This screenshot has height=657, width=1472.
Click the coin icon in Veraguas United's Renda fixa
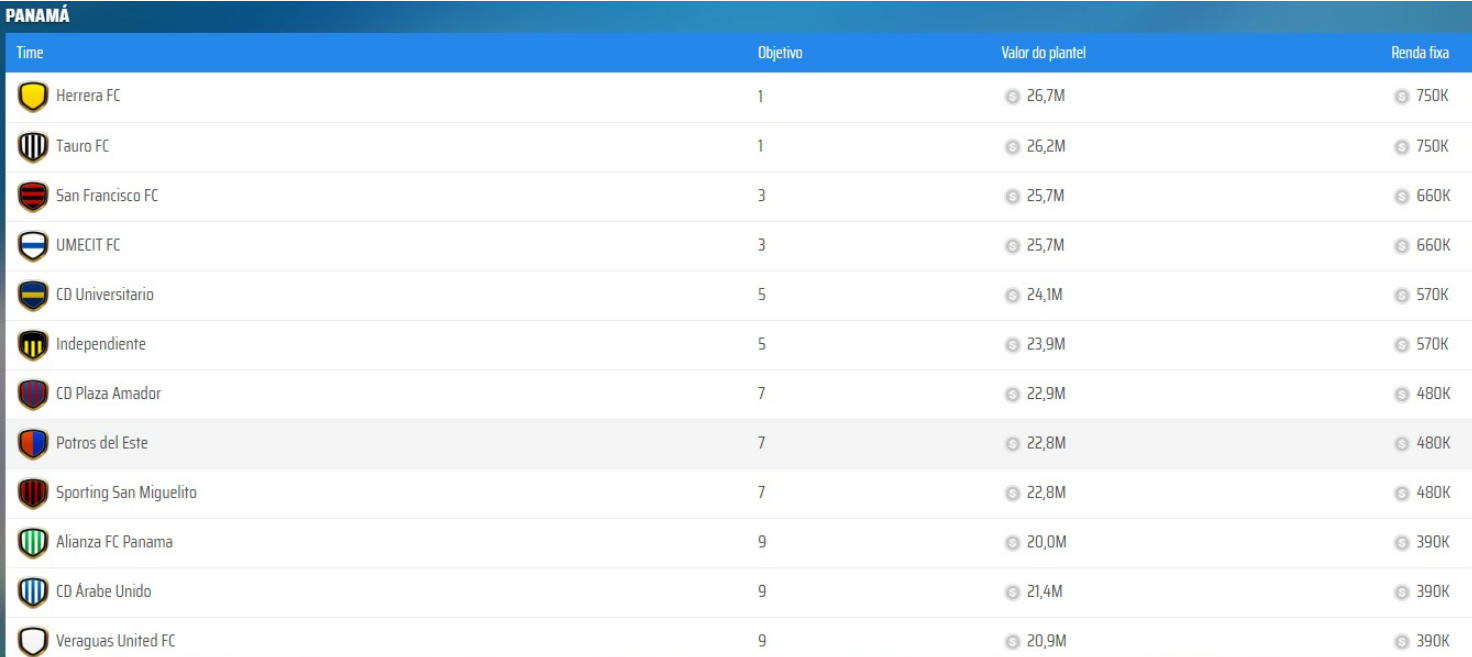point(1402,641)
